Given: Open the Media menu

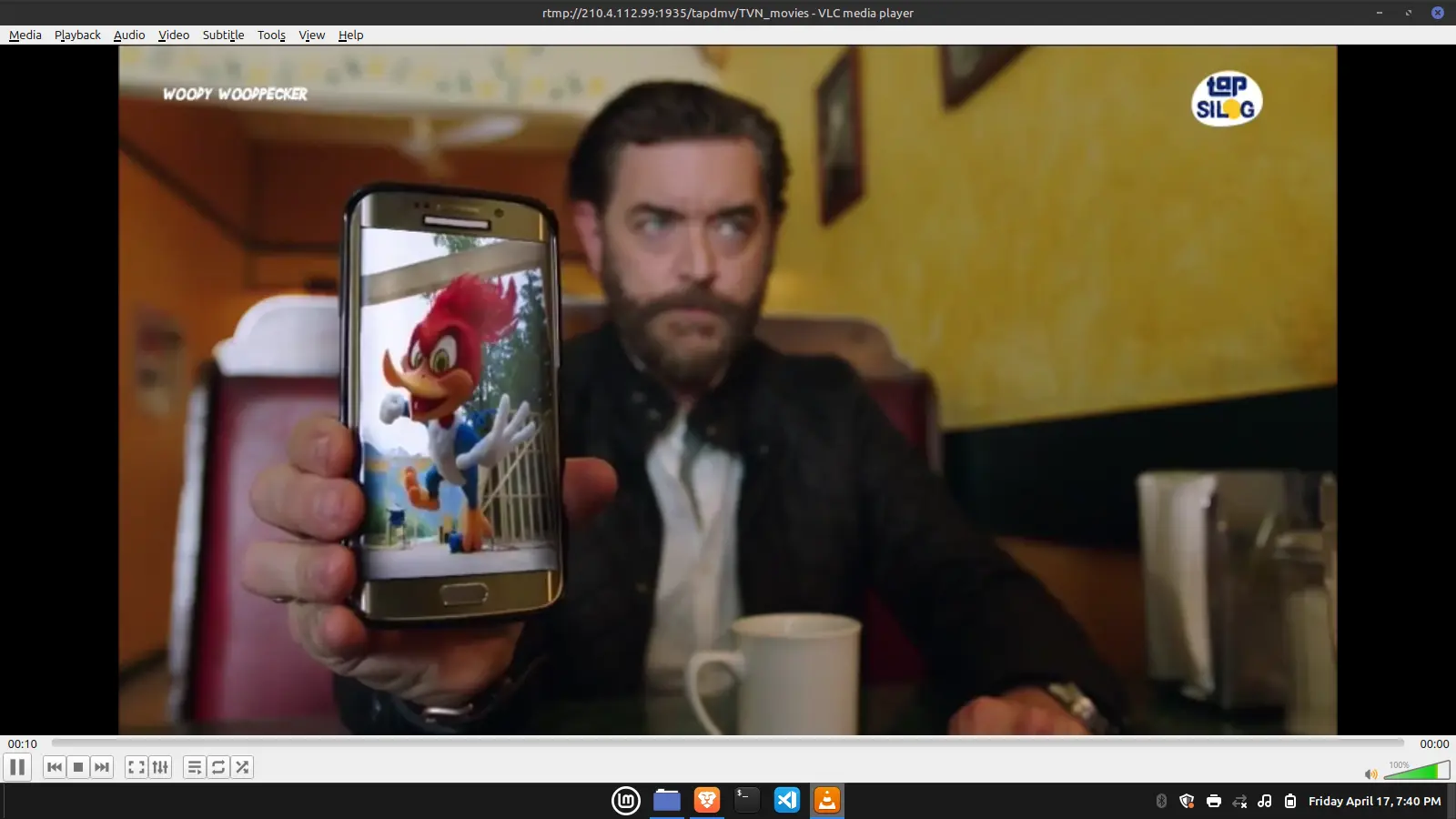Looking at the screenshot, I should [25, 35].
